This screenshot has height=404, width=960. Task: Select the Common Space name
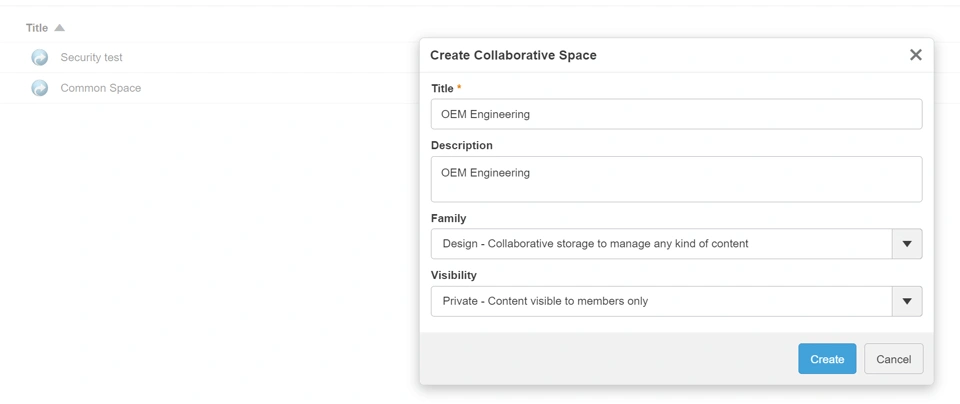pyautogui.click(x=100, y=88)
